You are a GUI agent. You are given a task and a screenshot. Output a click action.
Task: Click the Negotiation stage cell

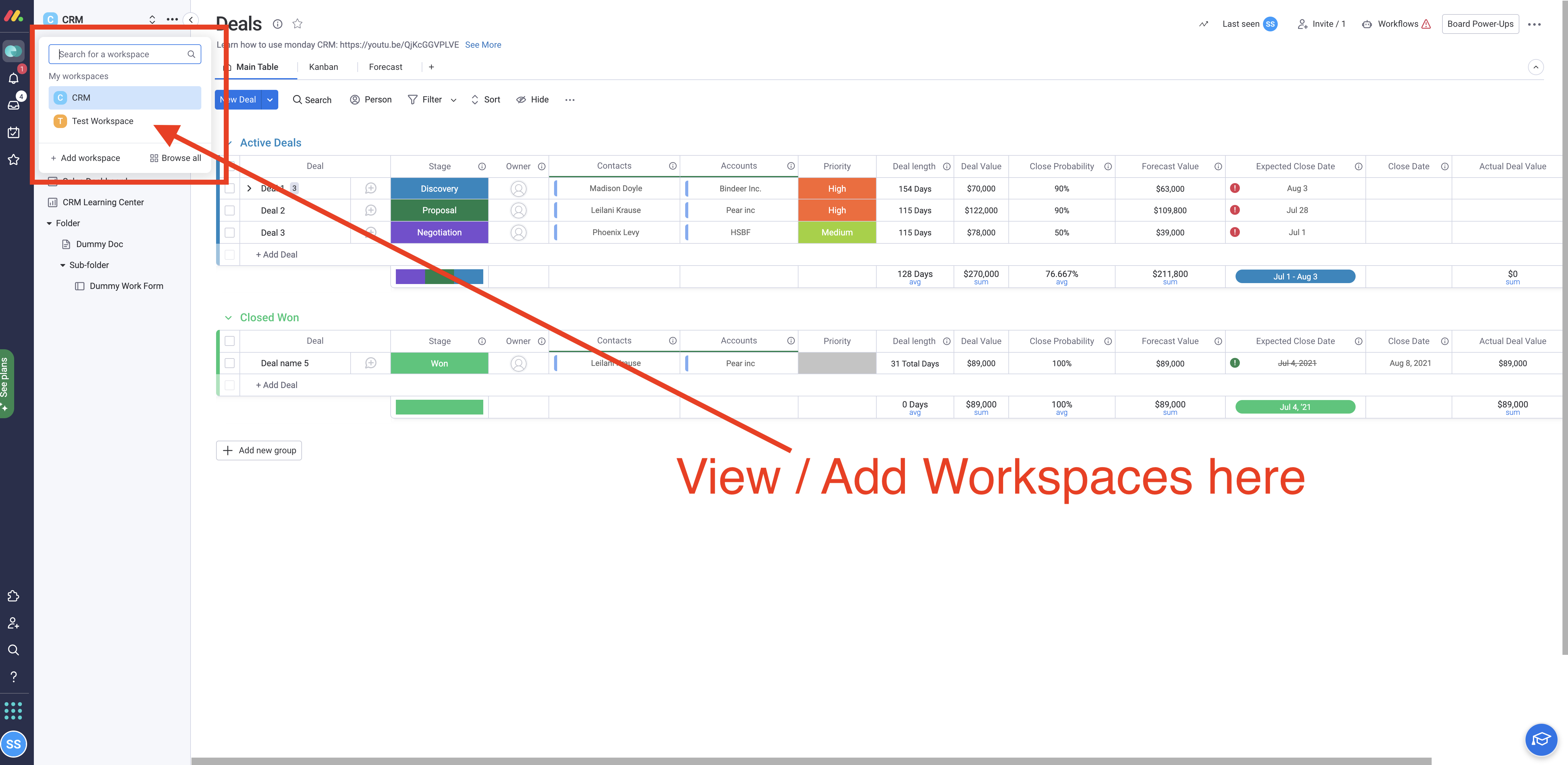[x=439, y=232]
